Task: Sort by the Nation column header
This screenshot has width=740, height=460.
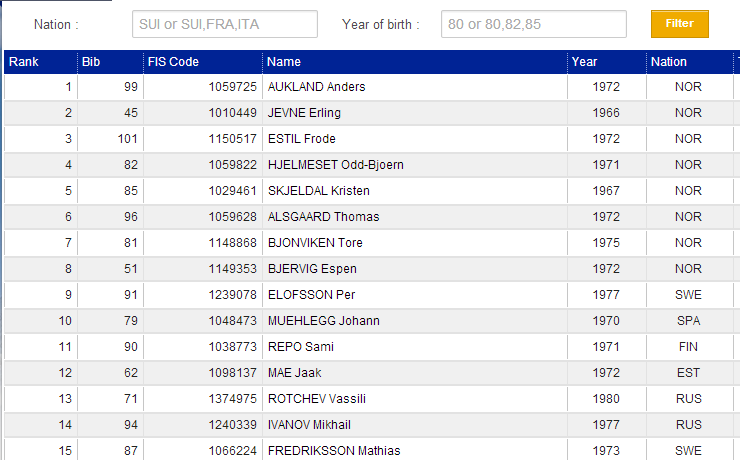Action: (669, 62)
